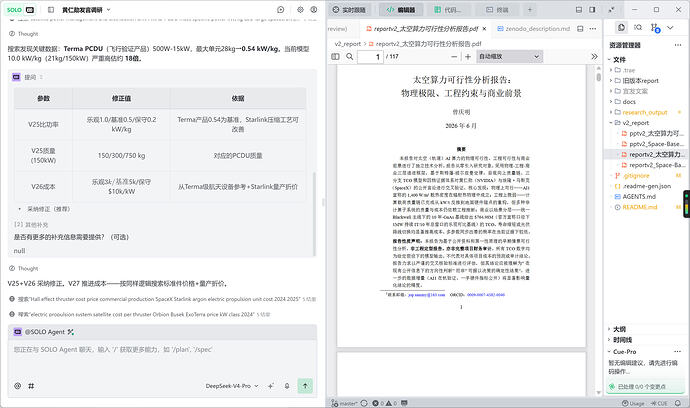The width and height of the screenshot is (690, 408).
Task: Toggle the SOLO mode switch
Action: pos(20,9)
